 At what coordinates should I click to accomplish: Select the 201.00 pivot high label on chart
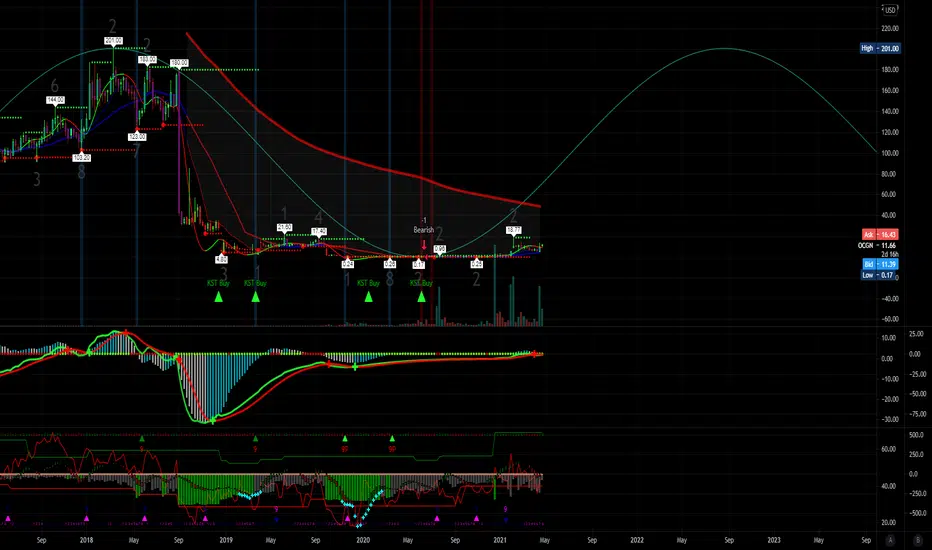(x=114, y=40)
